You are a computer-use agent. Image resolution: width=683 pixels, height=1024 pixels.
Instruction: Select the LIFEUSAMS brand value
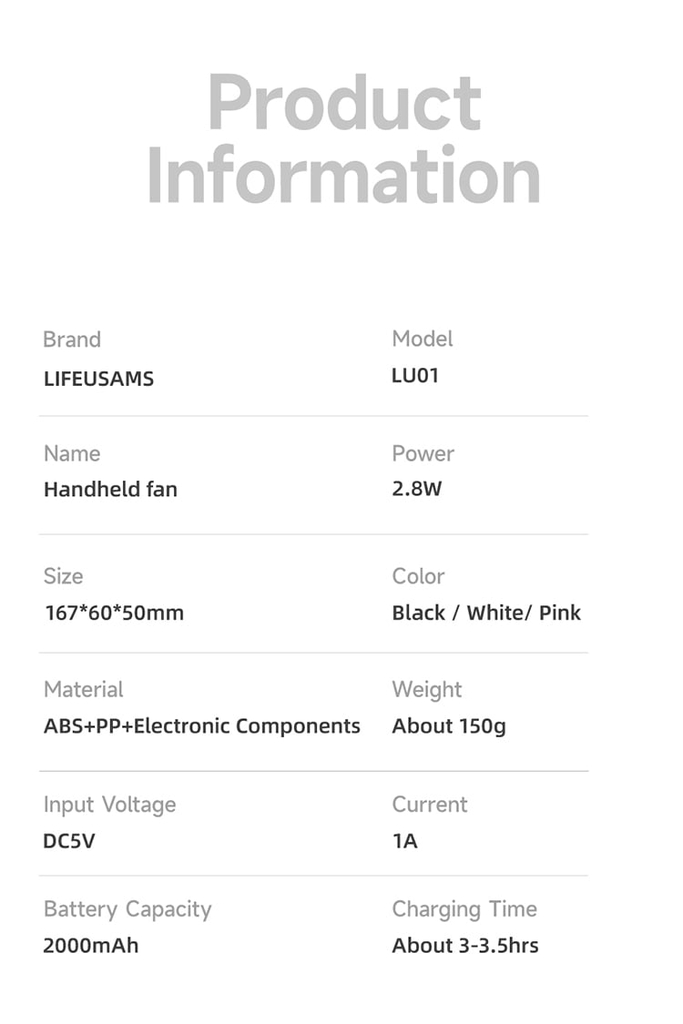(98, 379)
